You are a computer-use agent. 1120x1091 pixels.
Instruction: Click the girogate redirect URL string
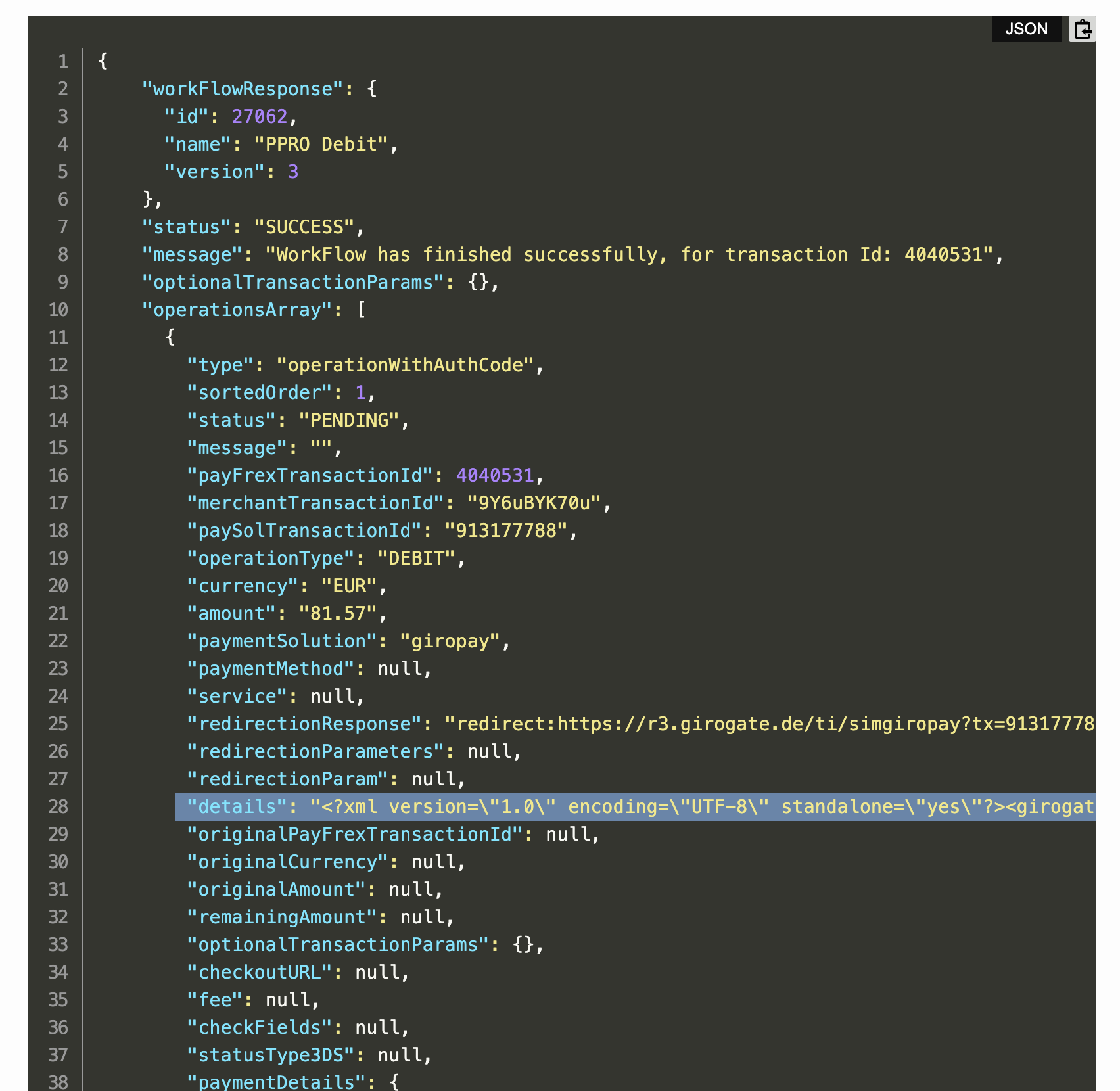pos(770,724)
